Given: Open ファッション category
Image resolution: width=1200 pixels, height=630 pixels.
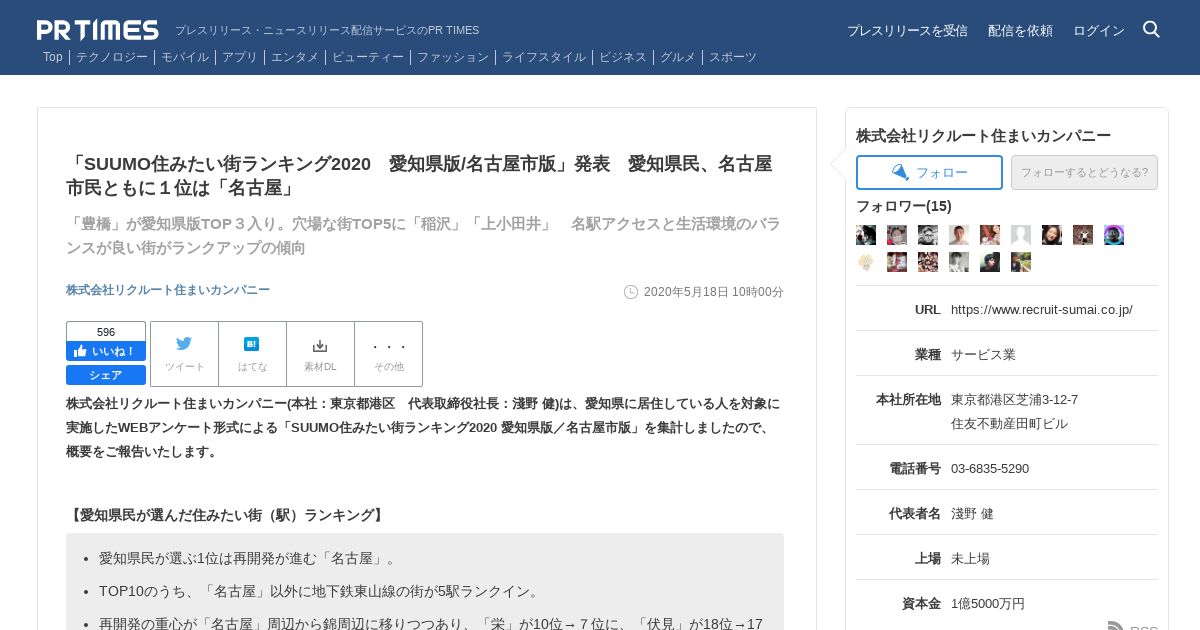Looking at the screenshot, I should 453,57.
